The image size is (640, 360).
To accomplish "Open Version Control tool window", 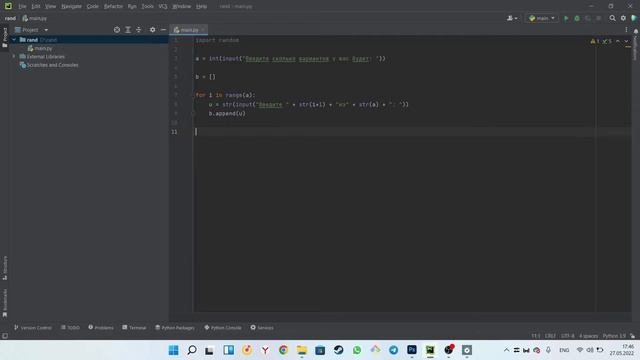I will (33, 328).
